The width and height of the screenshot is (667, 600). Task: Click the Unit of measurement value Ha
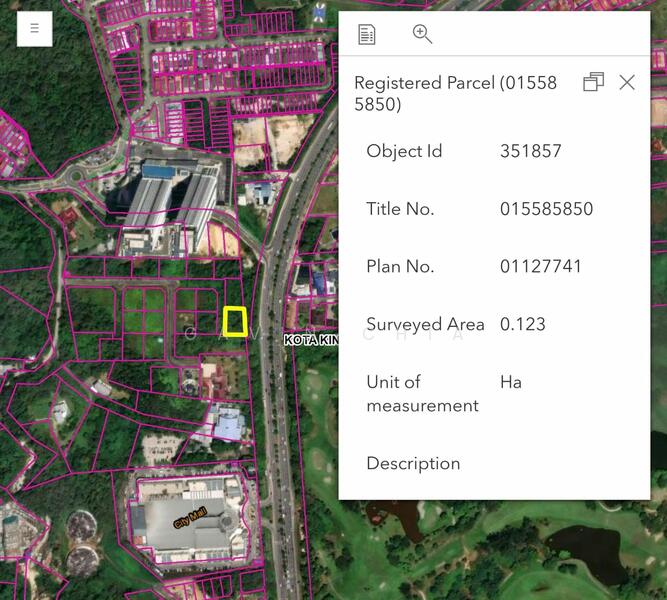pyautogui.click(x=510, y=382)
